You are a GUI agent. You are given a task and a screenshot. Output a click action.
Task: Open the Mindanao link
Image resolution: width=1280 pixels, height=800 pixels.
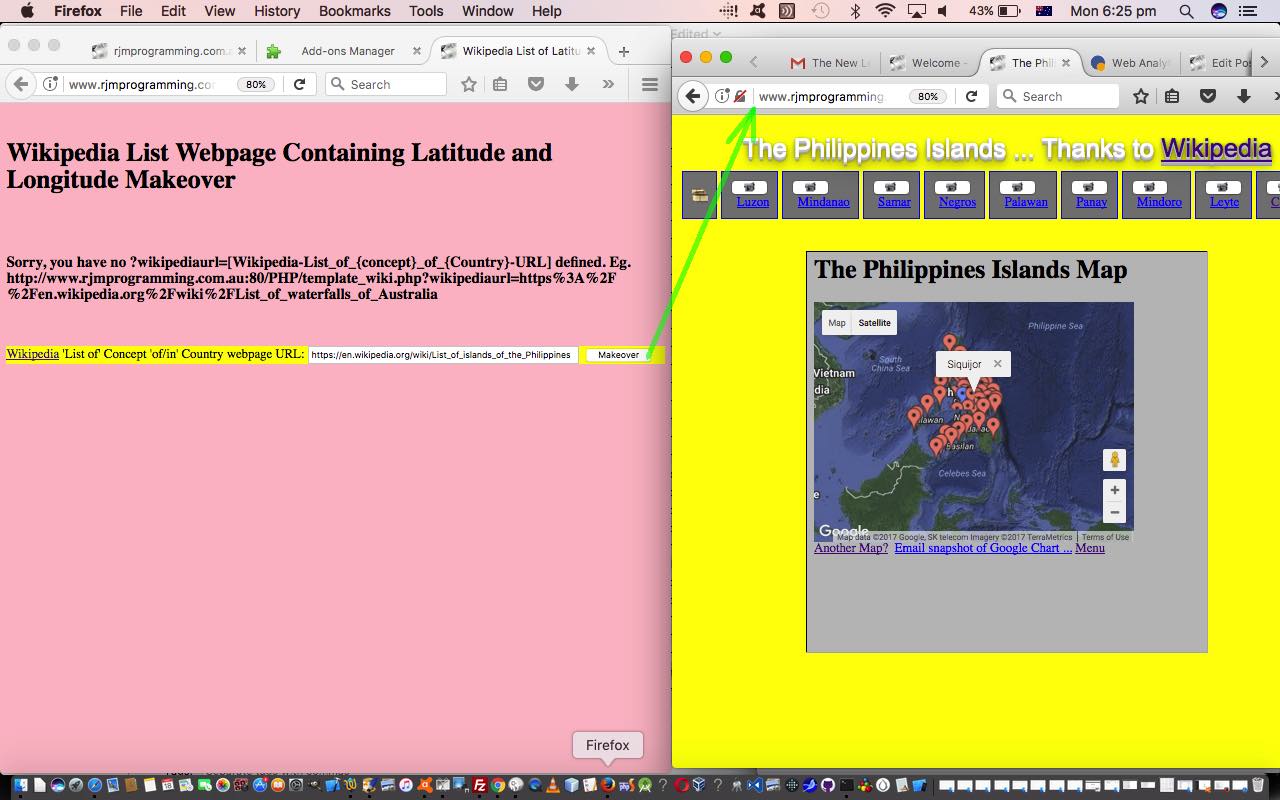823,202
